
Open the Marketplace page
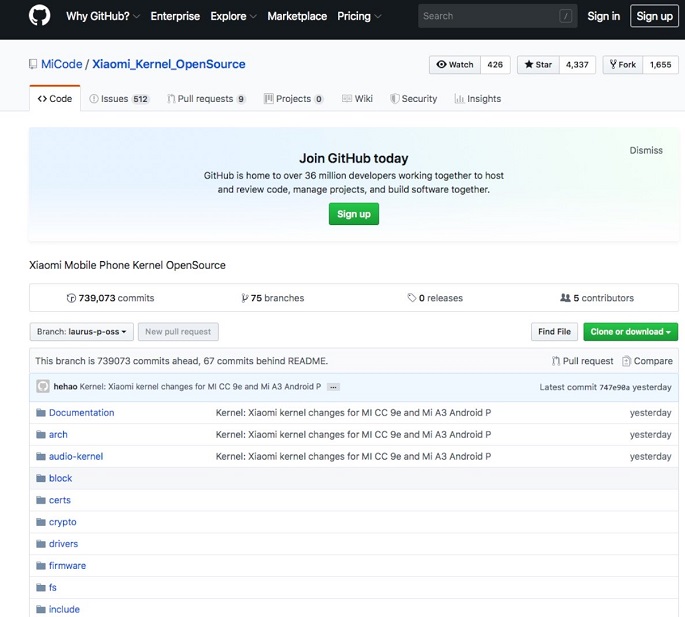pyautogui.click(x=297, y=16)
